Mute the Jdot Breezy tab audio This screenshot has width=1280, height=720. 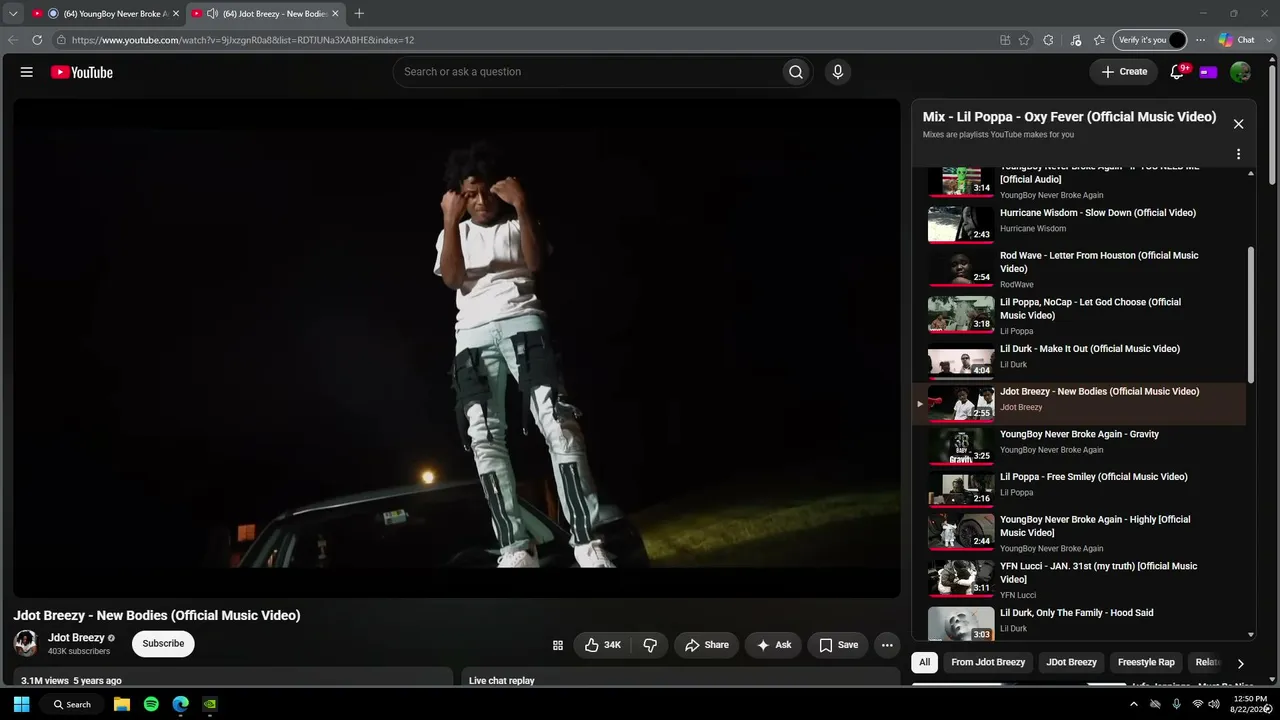point(212,13)
